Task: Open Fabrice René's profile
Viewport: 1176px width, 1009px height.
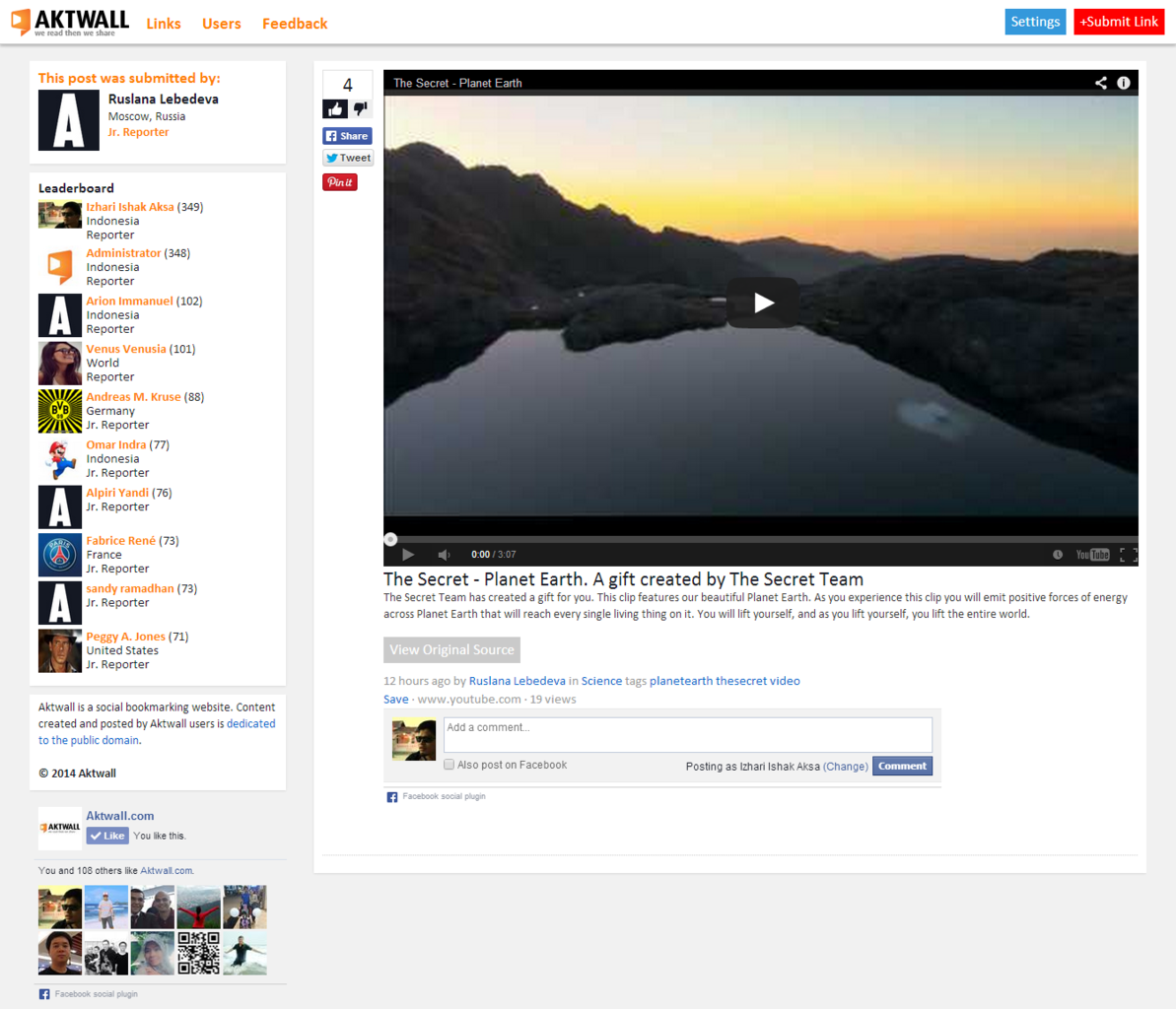Action: click(120, 541)
